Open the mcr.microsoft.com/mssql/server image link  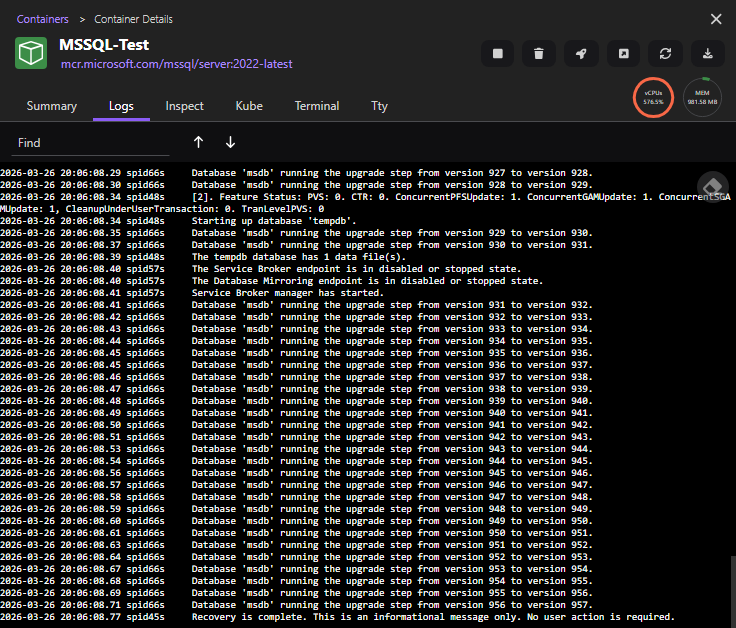coord(176,64)
